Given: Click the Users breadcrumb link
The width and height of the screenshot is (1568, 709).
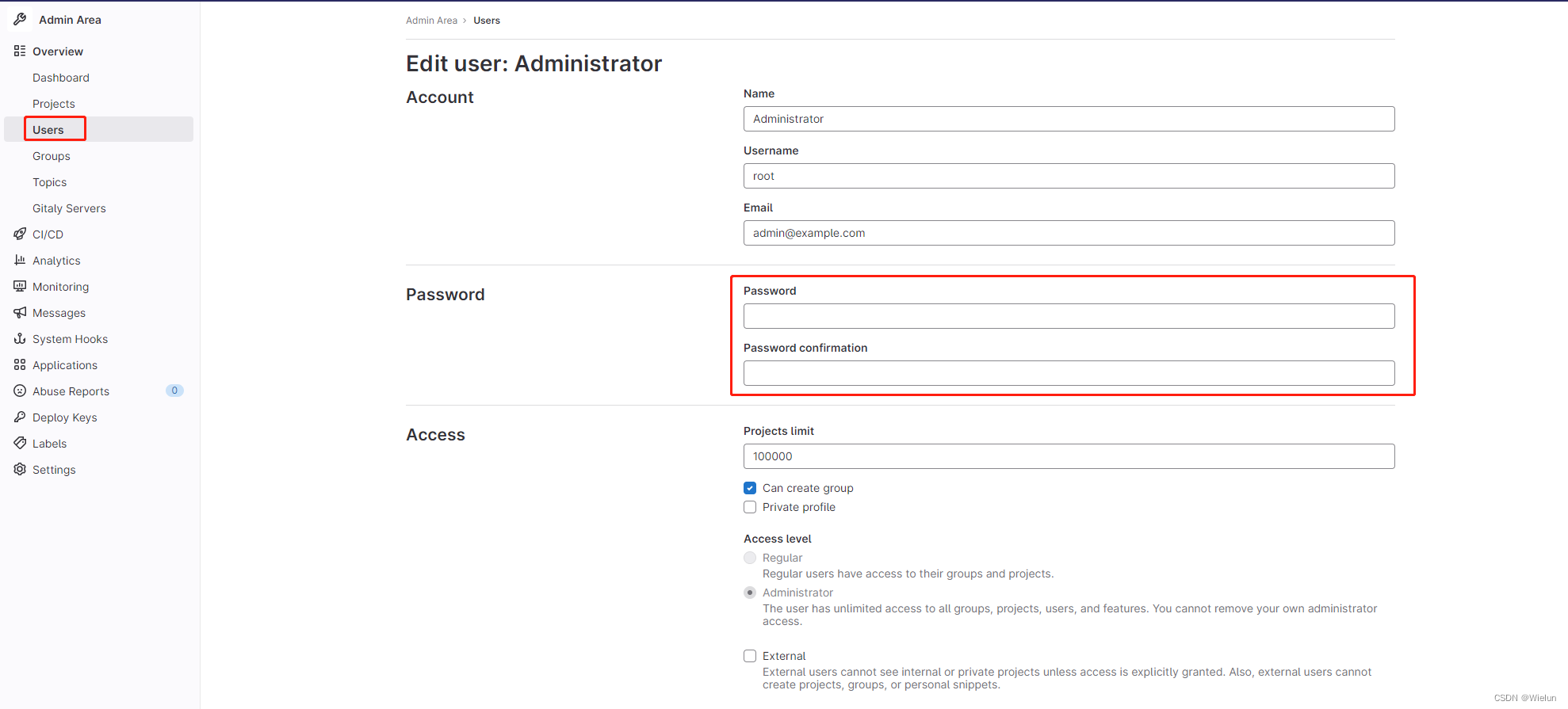Looking at the screenshot, I should [x=487, y=21].
